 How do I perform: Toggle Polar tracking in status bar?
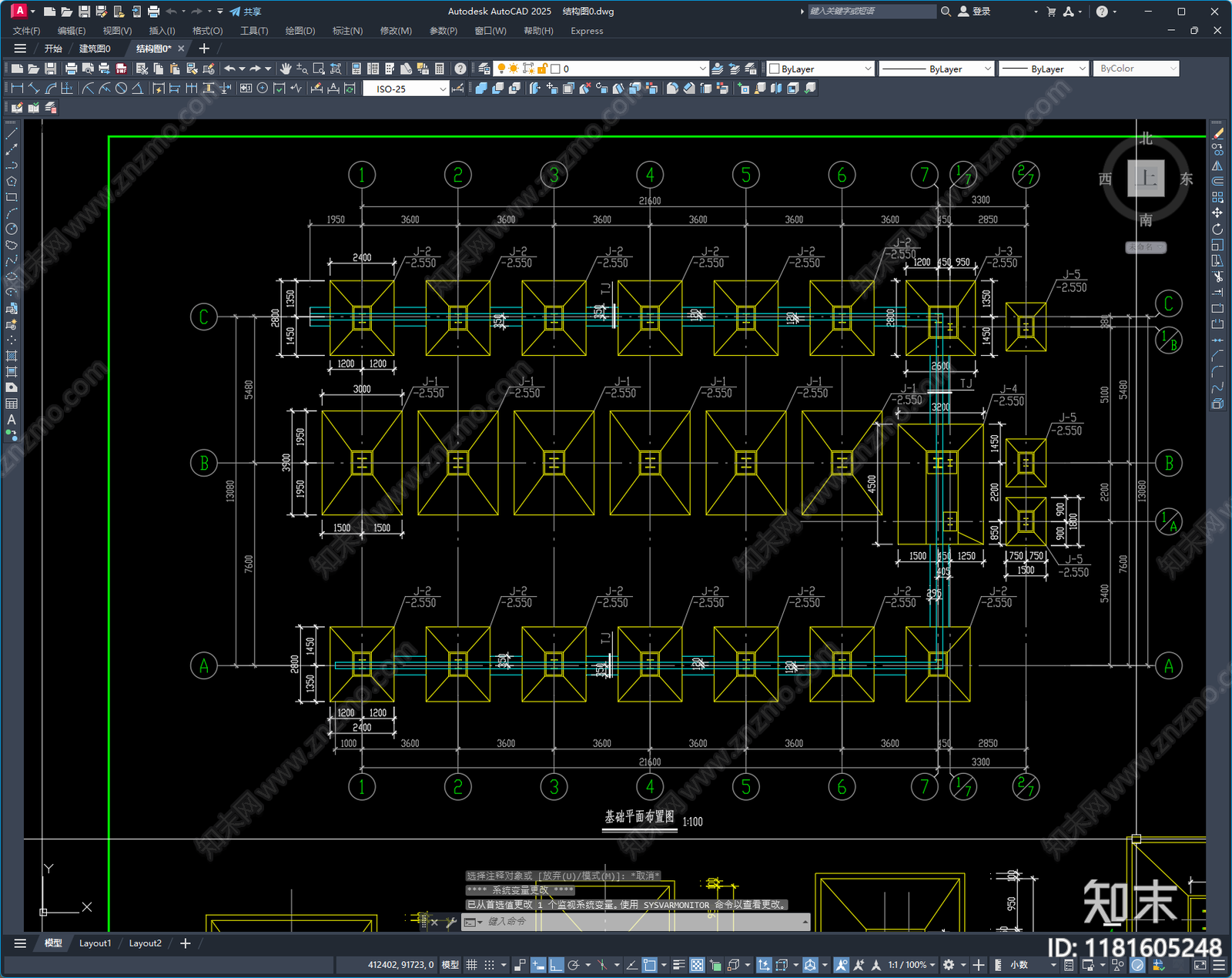click(574, 965)
